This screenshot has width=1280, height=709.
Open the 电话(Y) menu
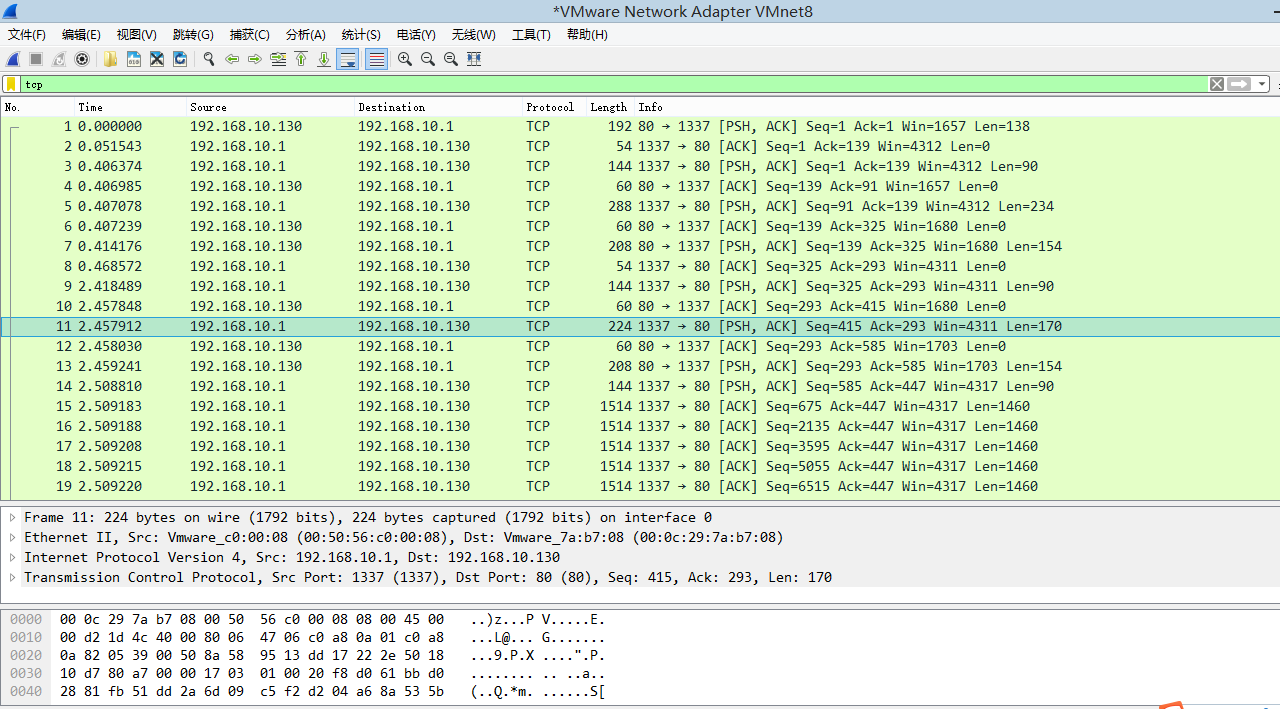pos(416,34)
